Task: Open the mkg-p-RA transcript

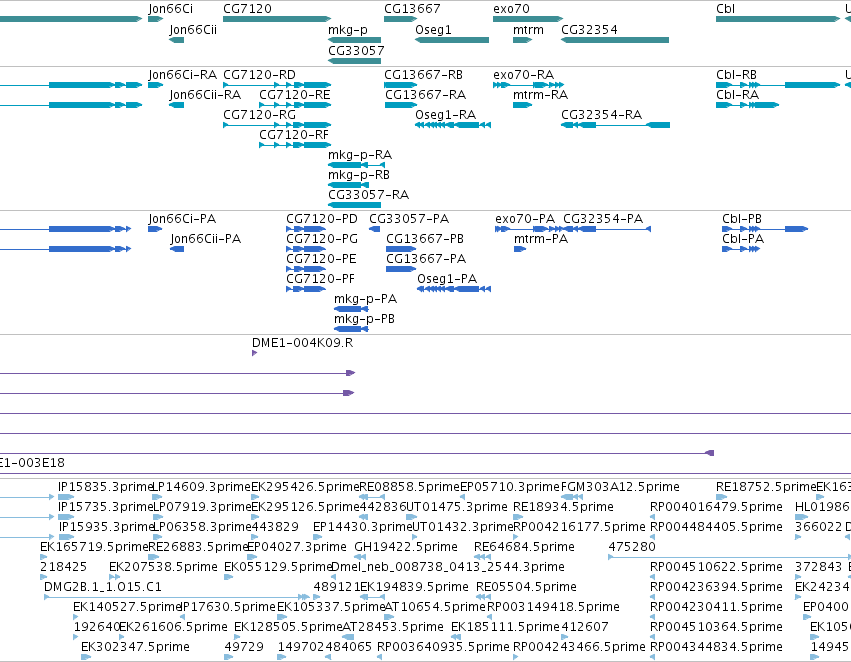Action: coord(357,164)
